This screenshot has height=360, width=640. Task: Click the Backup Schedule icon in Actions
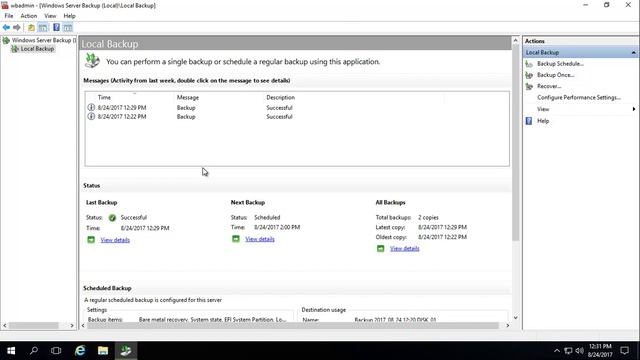click(529, 64)
